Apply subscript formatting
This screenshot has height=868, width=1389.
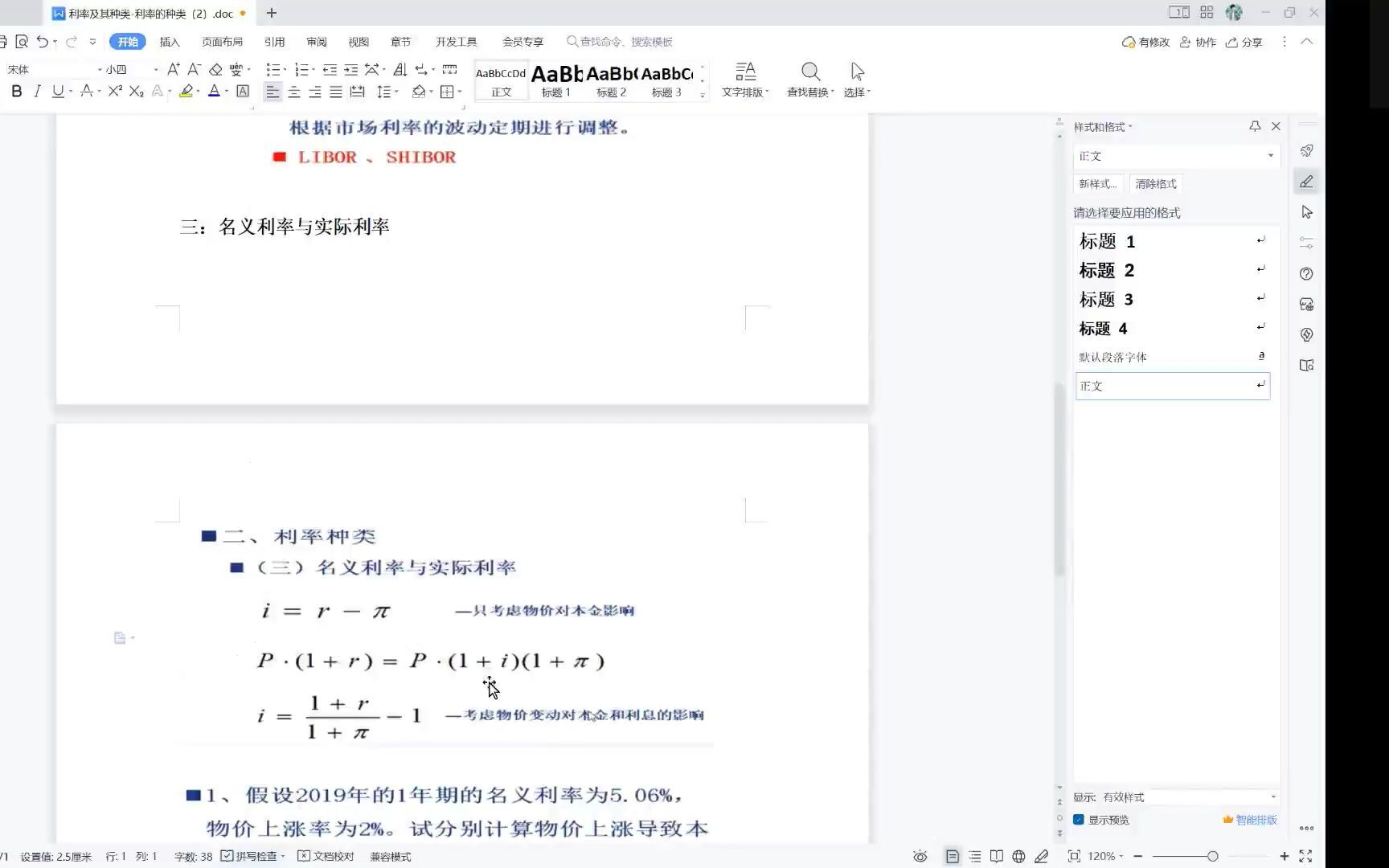137,92
